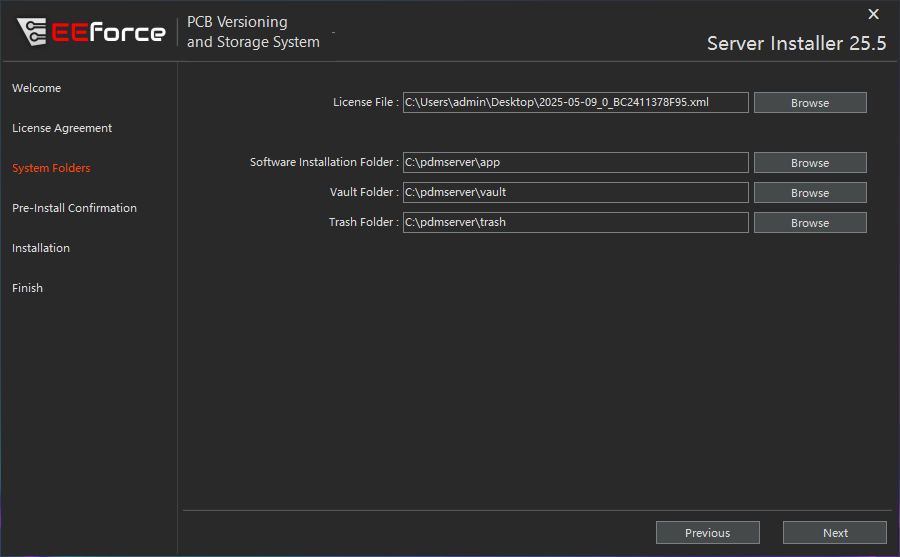Browse for the Trash Folder
The height and width of the screenshot is (557, 900).
[810, 222]
